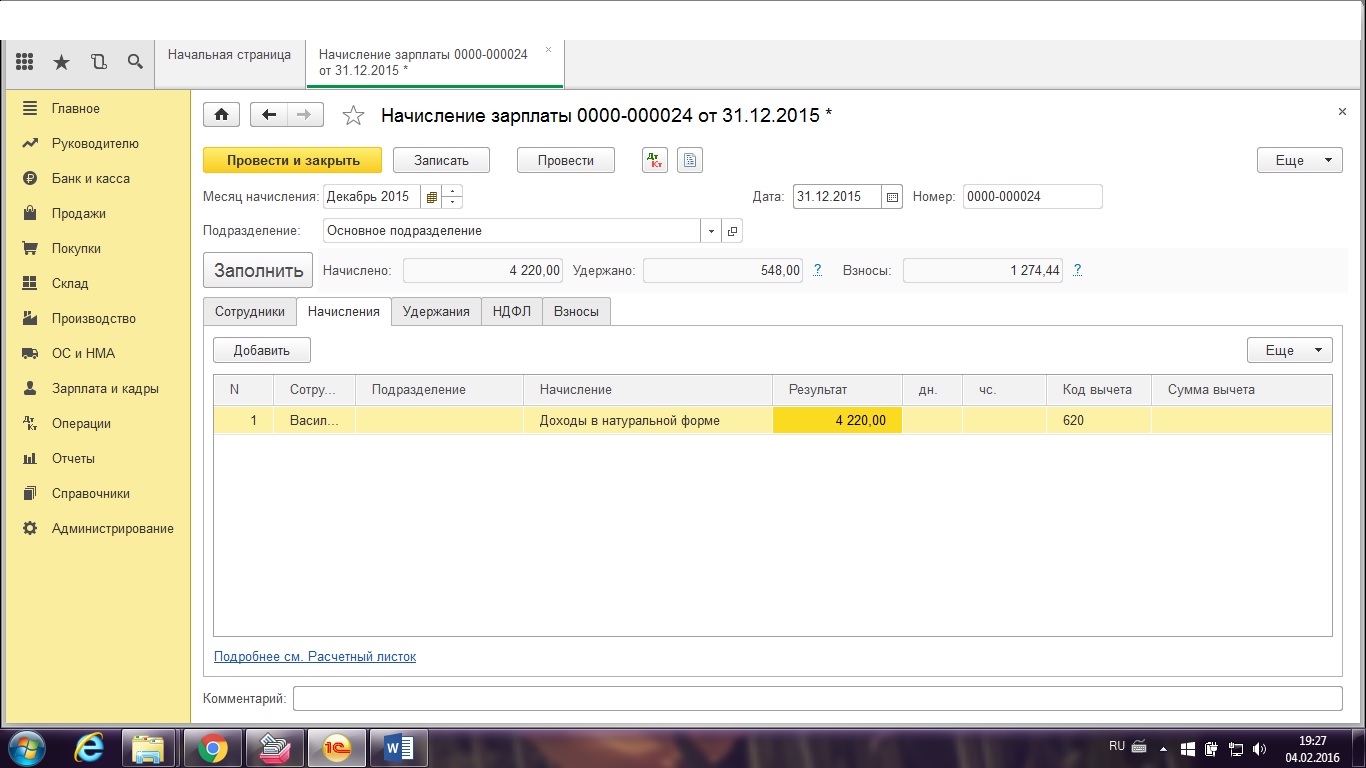Click the Комментарий input field
1366x768 pixels.
pos(816,698)
